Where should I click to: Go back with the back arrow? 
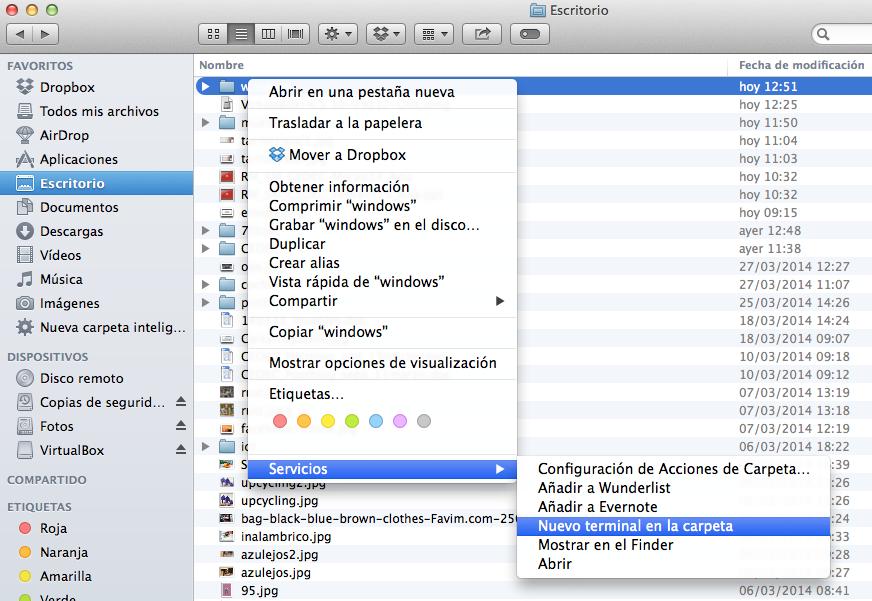click(21, 34)
